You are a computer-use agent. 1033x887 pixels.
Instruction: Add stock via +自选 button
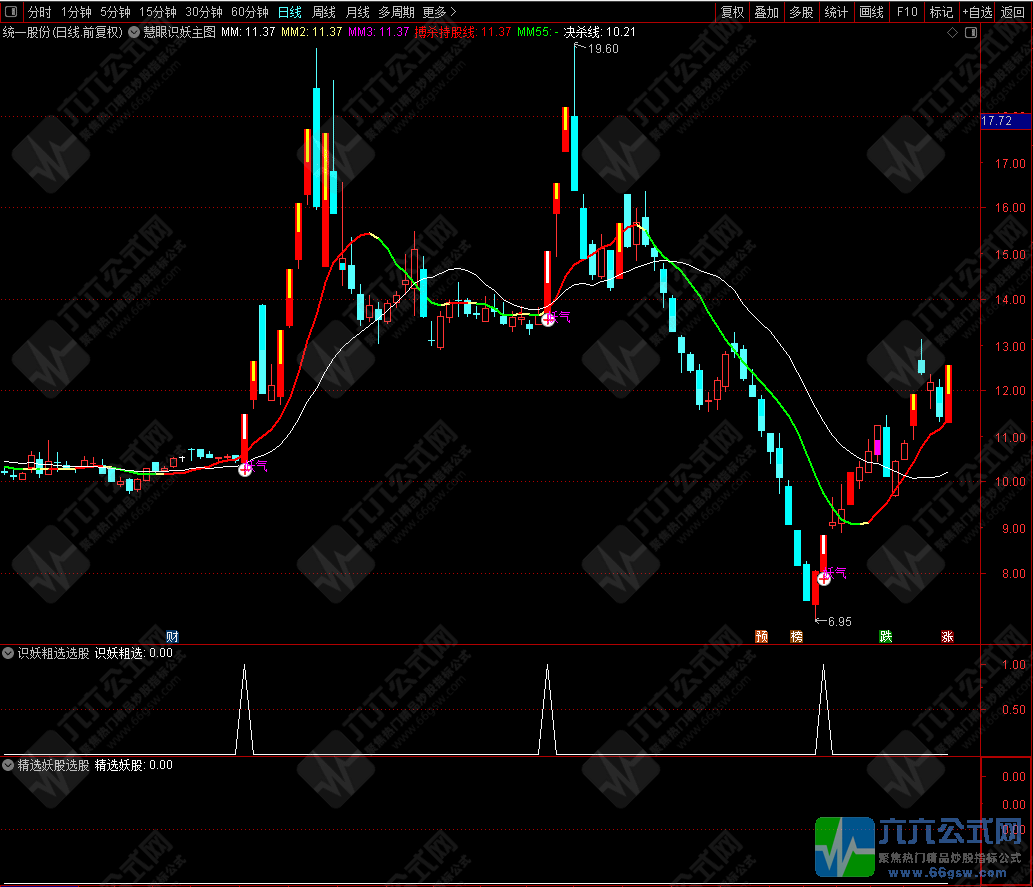click(x=977, y=12)
